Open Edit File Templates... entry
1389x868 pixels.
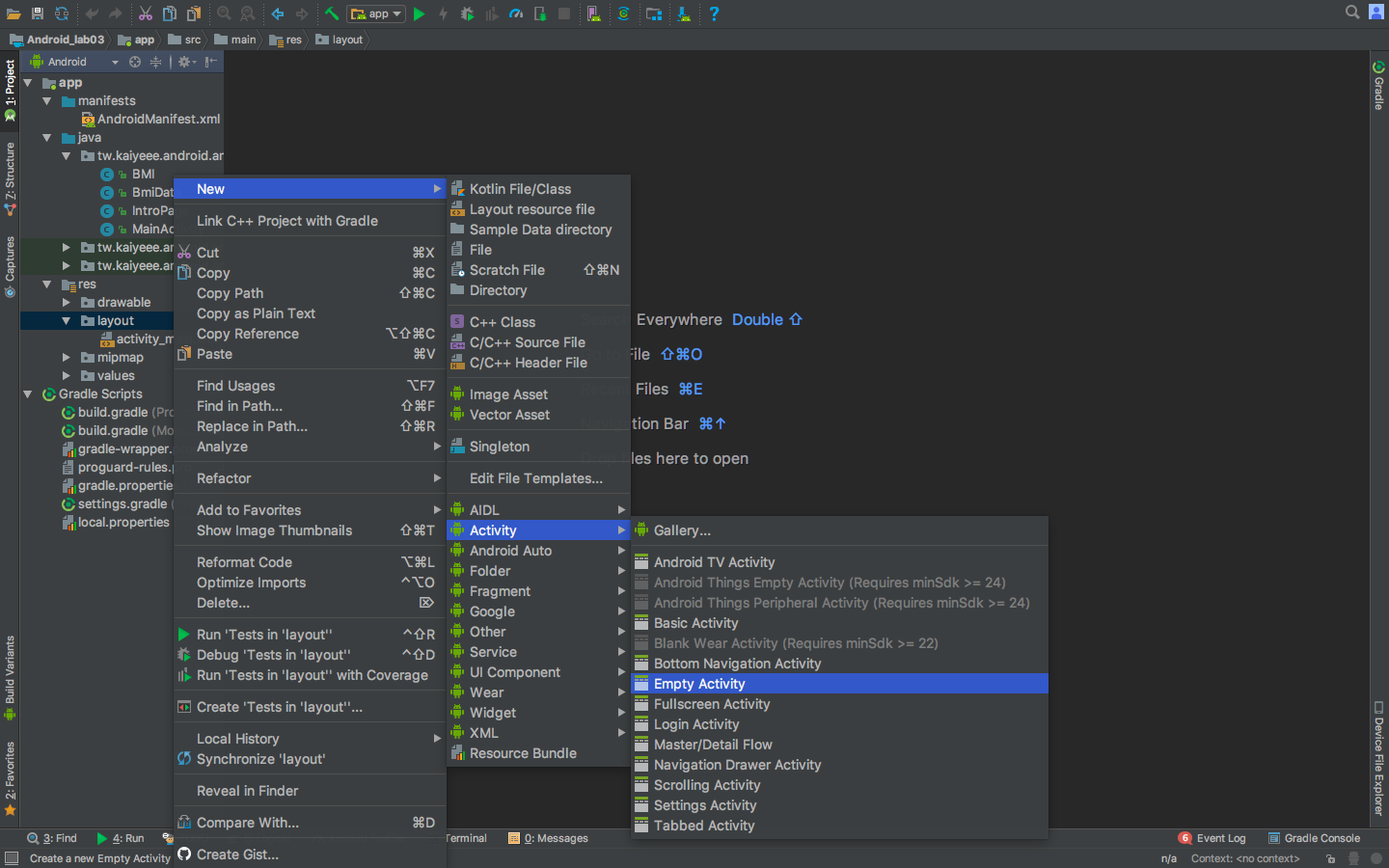pos(538,478)
